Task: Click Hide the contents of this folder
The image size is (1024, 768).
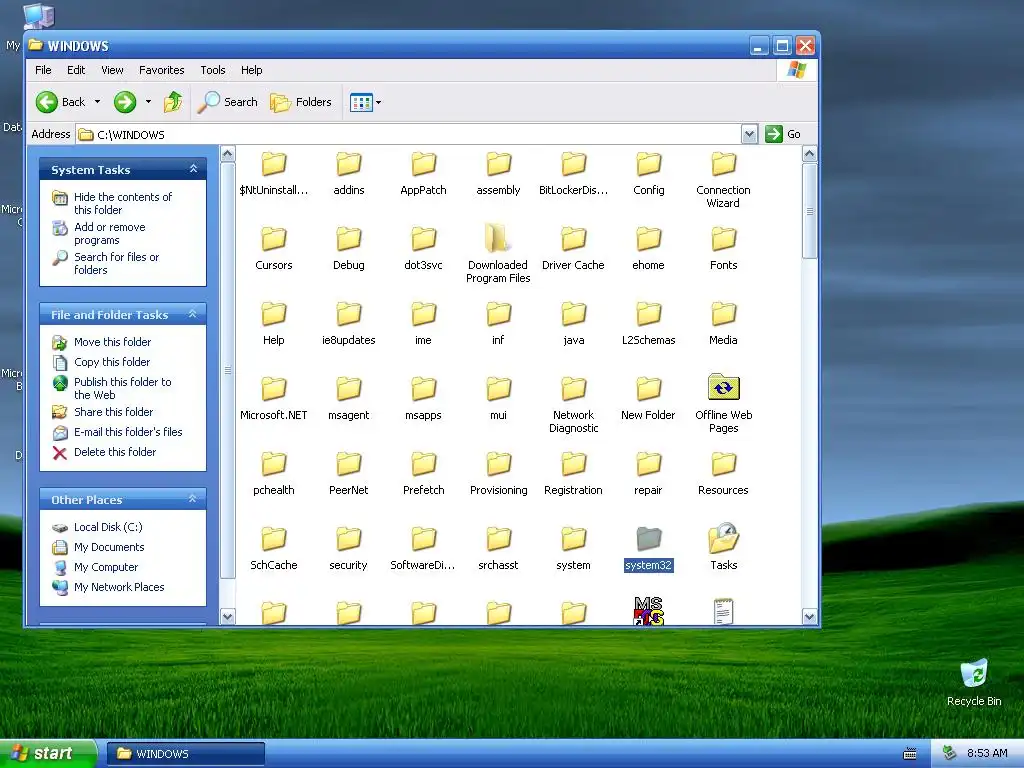Action: 123,203
